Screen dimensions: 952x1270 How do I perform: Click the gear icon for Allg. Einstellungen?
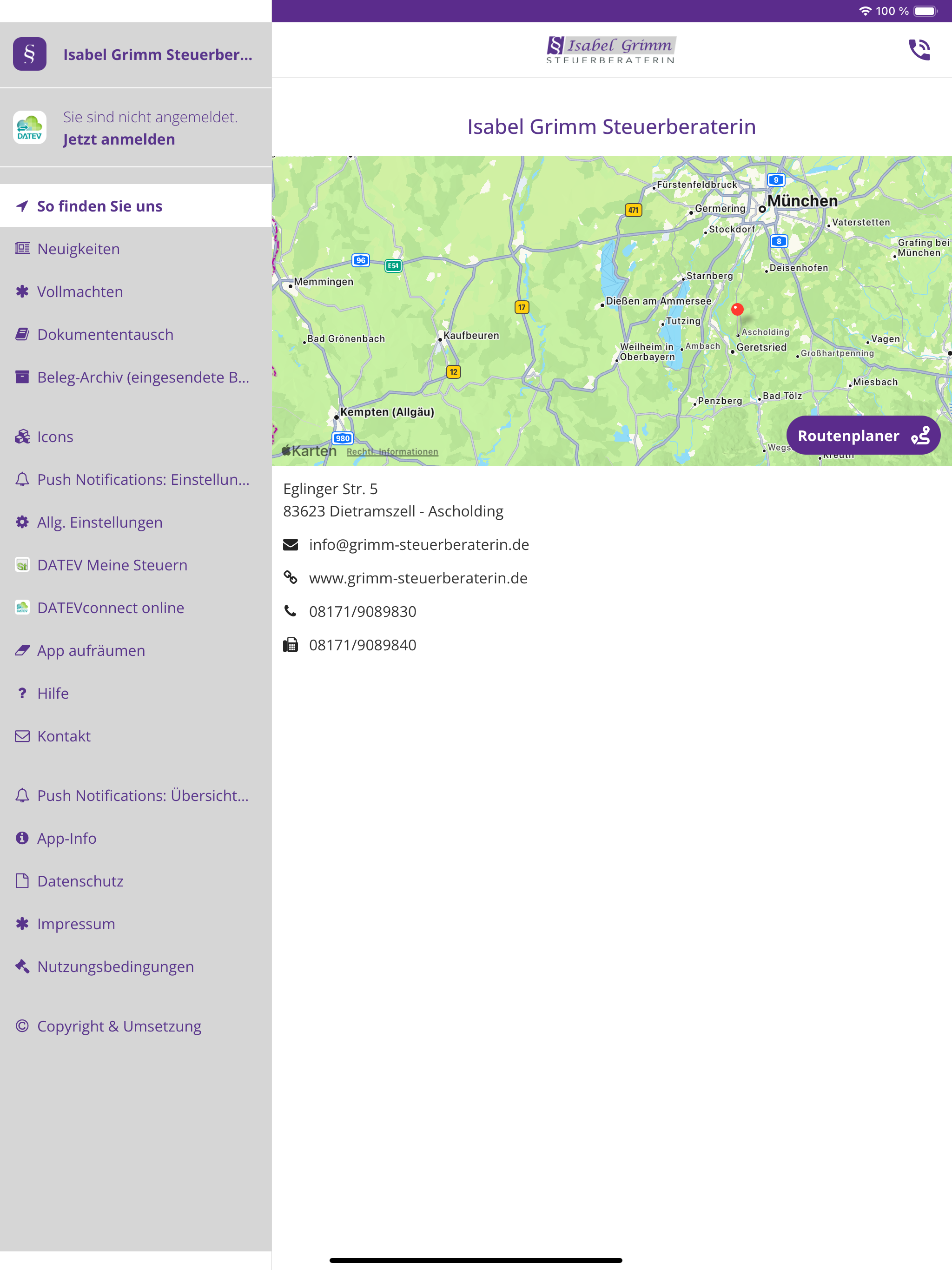point(22,523)
